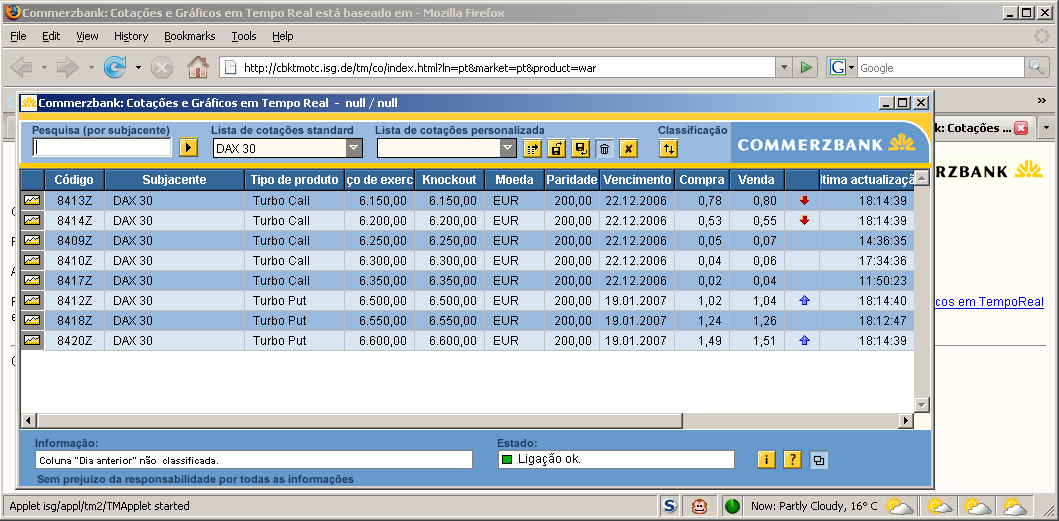Open the History menu
Viewport: 1059px width, 521px height.
130,36
